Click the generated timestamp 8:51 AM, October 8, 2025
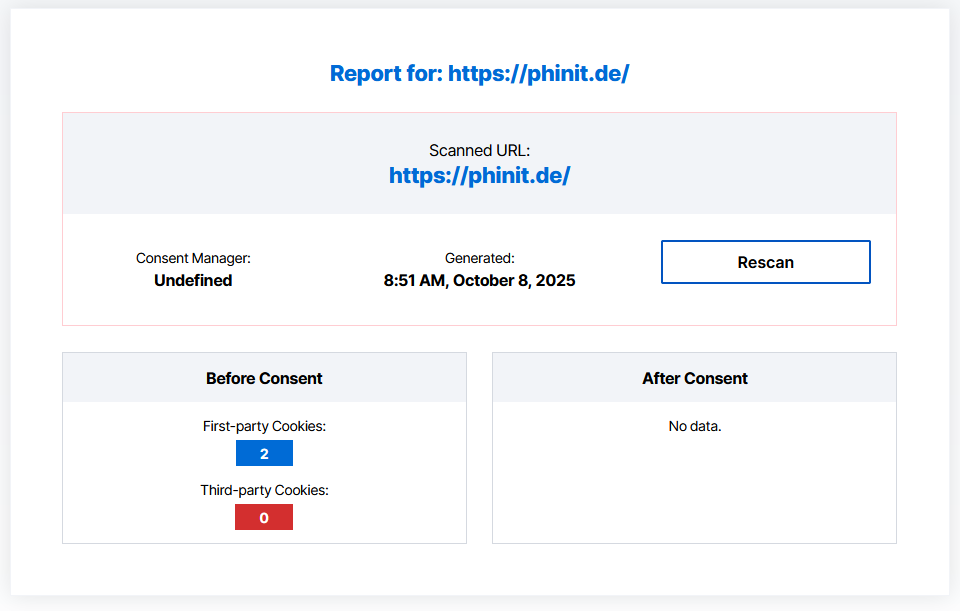 tap(479, 281)
